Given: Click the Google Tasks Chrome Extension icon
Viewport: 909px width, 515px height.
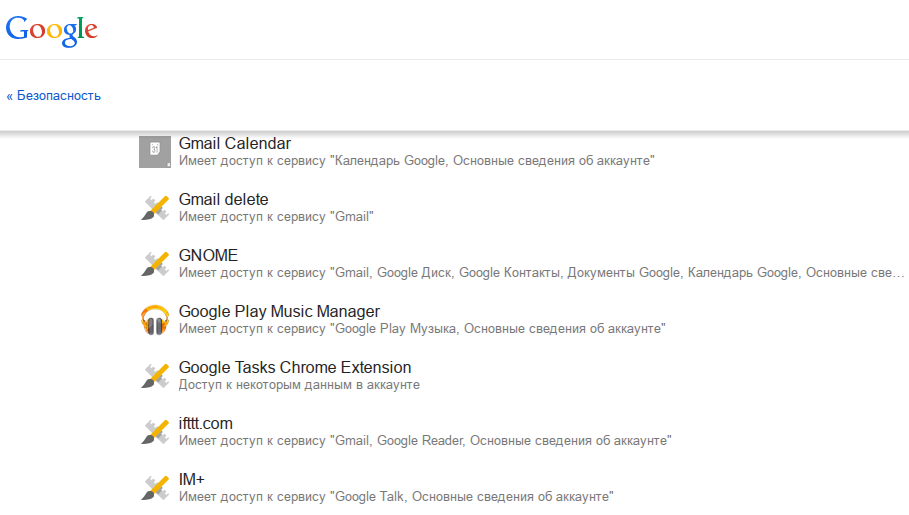Looking at the screenshot, I should [x=155, y=376].
